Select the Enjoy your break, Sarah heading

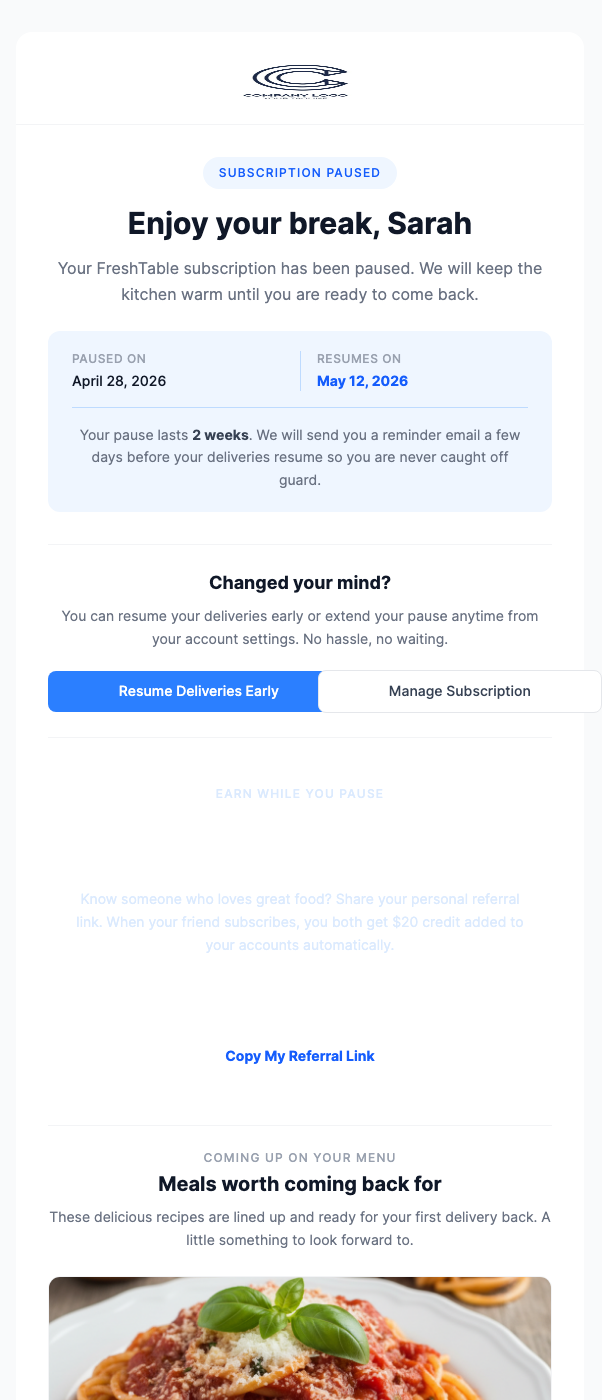click(299, 223)
